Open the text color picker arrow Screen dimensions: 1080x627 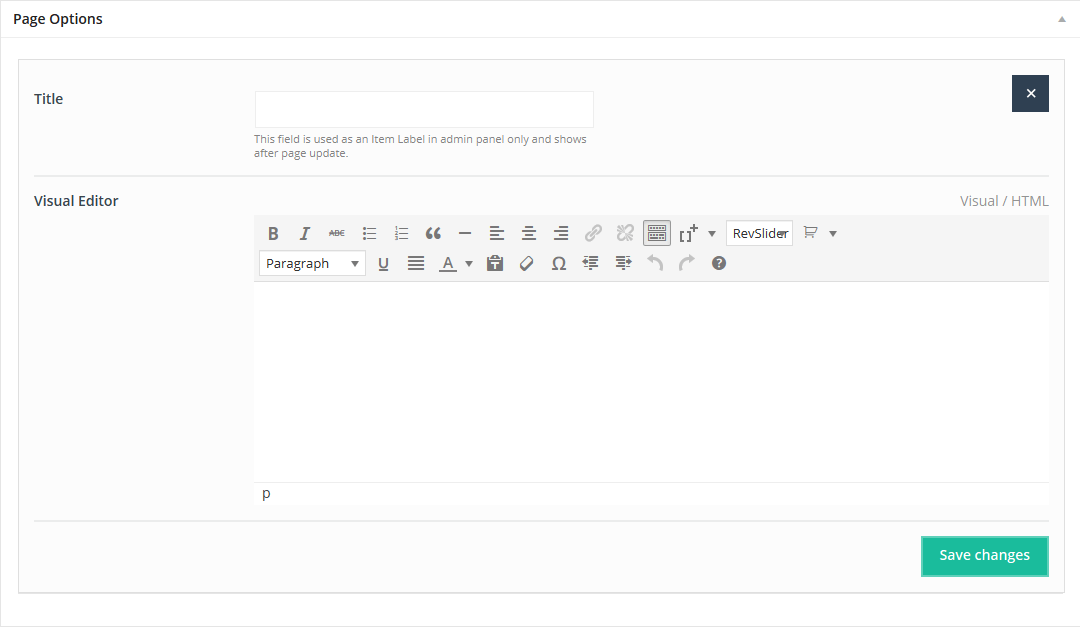pos(469,263)
